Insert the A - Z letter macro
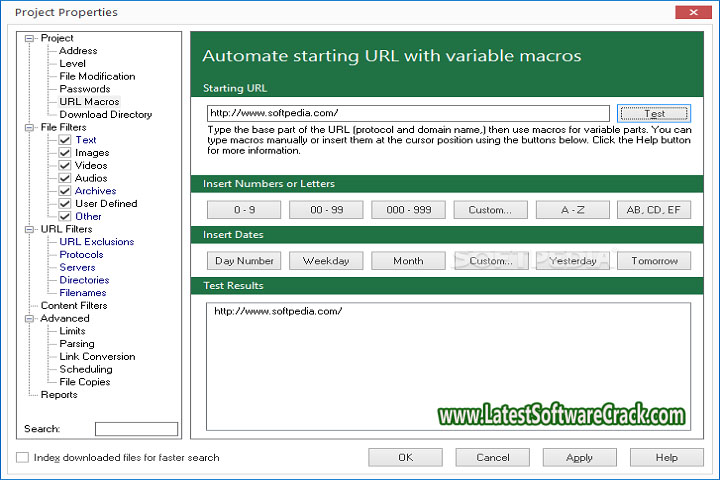 tap(572, 210)
